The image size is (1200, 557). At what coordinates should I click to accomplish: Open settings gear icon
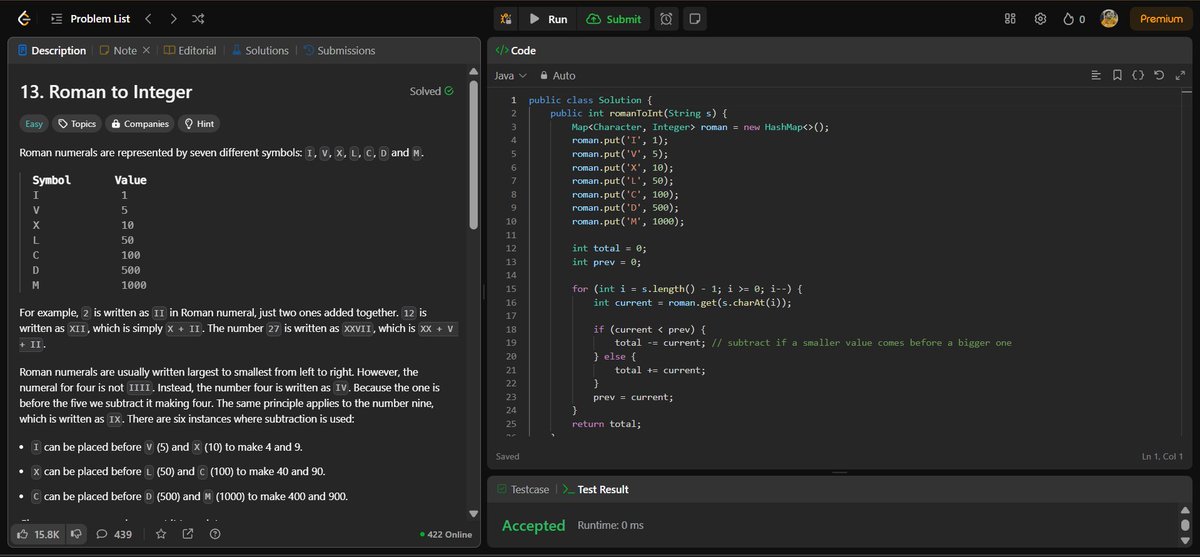pyautogui.click(x=1040, y=19)
